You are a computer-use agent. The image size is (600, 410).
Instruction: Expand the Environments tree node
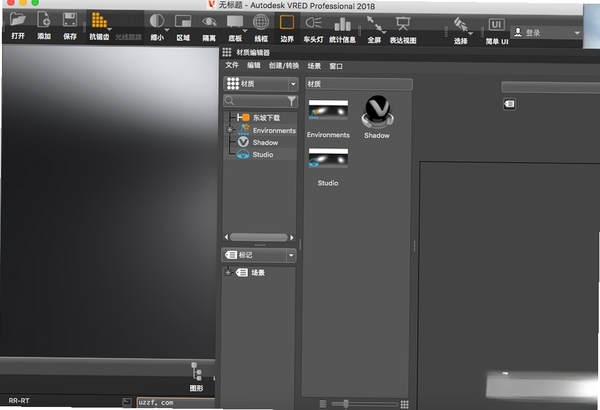click(x=230, y=130)
